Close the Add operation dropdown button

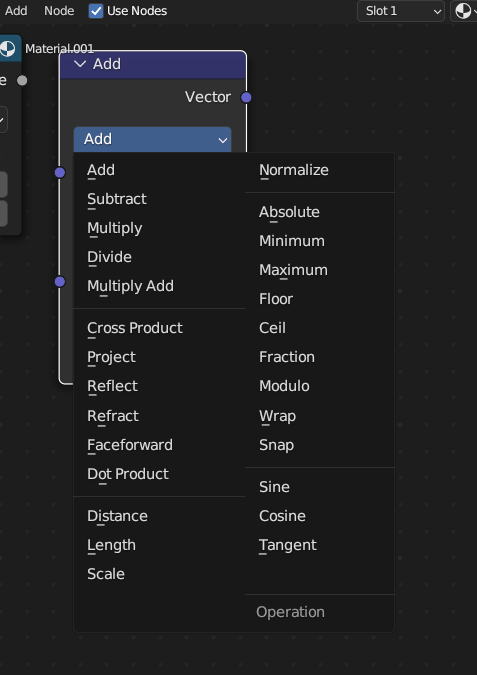click(152, 139)
